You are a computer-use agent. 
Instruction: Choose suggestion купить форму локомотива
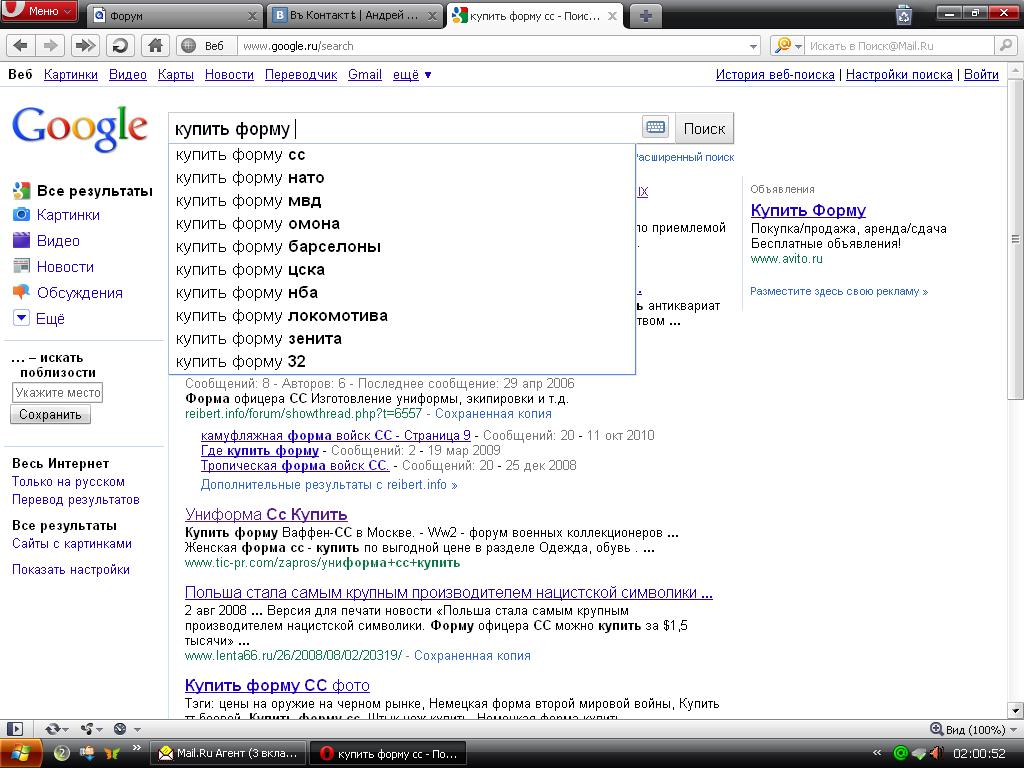tap(402, 316)
